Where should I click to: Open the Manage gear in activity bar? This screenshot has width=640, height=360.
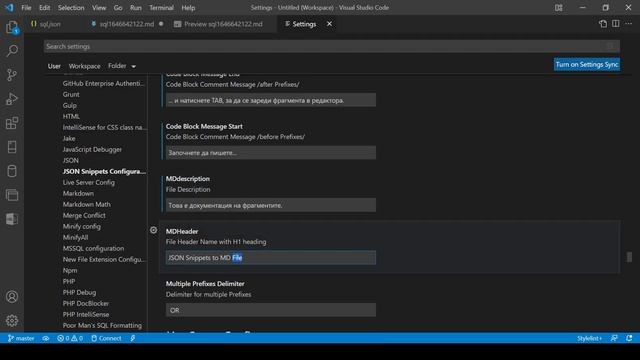(12, 320)
